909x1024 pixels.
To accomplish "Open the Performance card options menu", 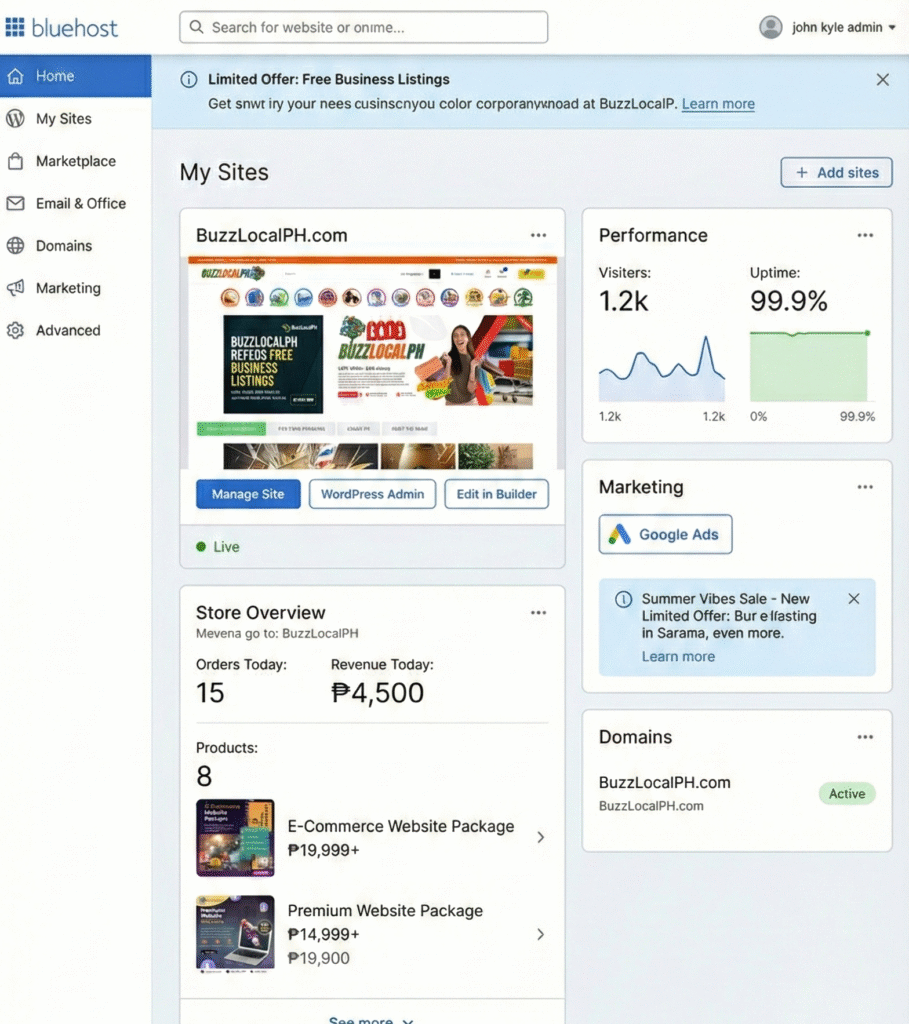I will click(x=864, y=235).
